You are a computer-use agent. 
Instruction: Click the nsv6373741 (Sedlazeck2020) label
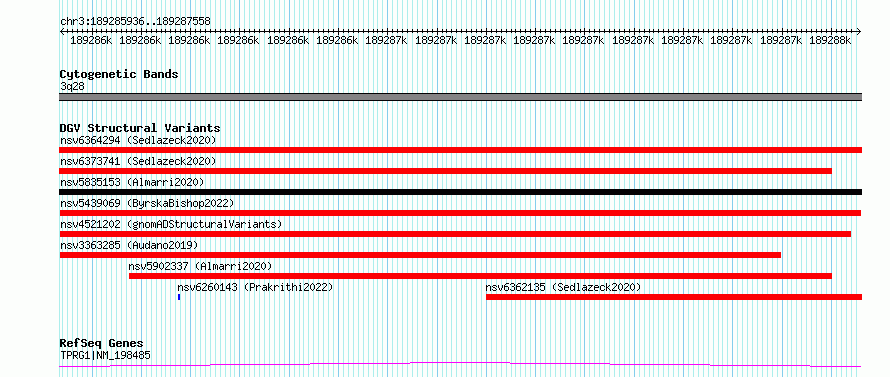point(138,161)
